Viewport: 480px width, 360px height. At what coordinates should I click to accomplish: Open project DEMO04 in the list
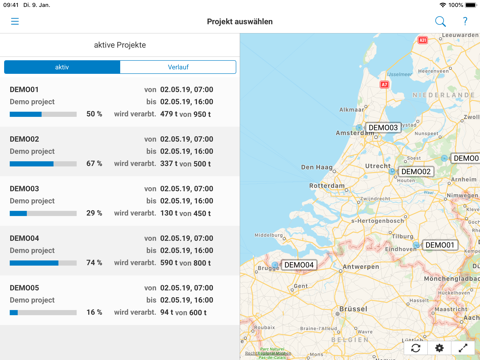tap(120, 251)
